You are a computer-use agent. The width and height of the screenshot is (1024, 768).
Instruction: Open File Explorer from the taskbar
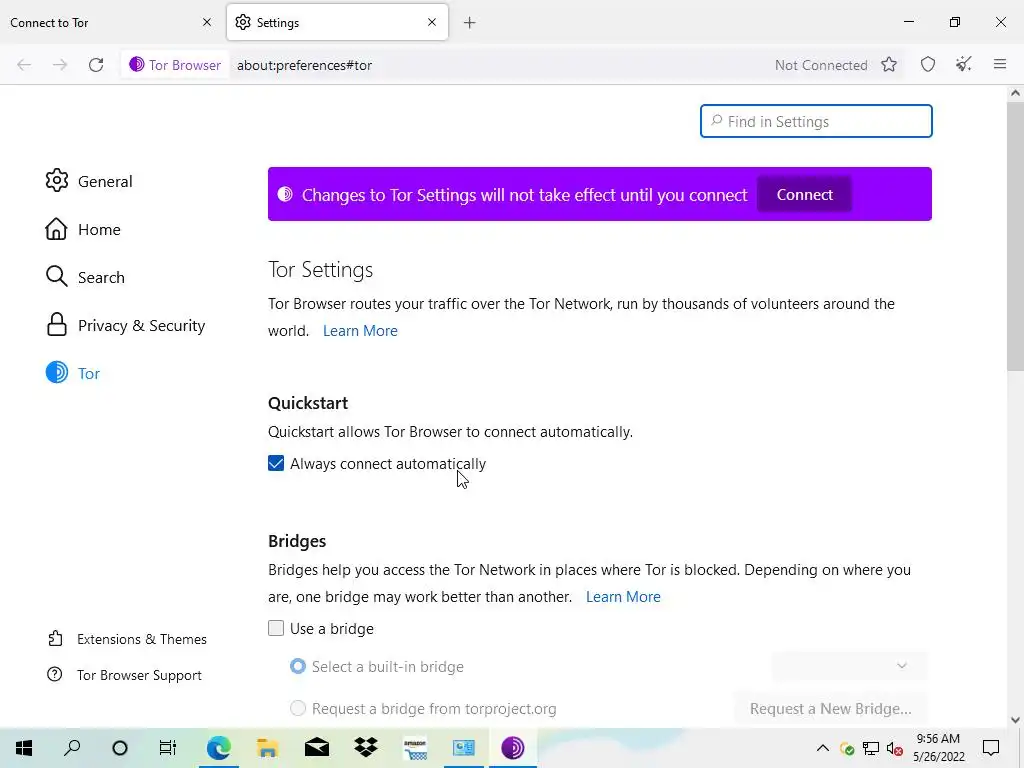(268, 748)
